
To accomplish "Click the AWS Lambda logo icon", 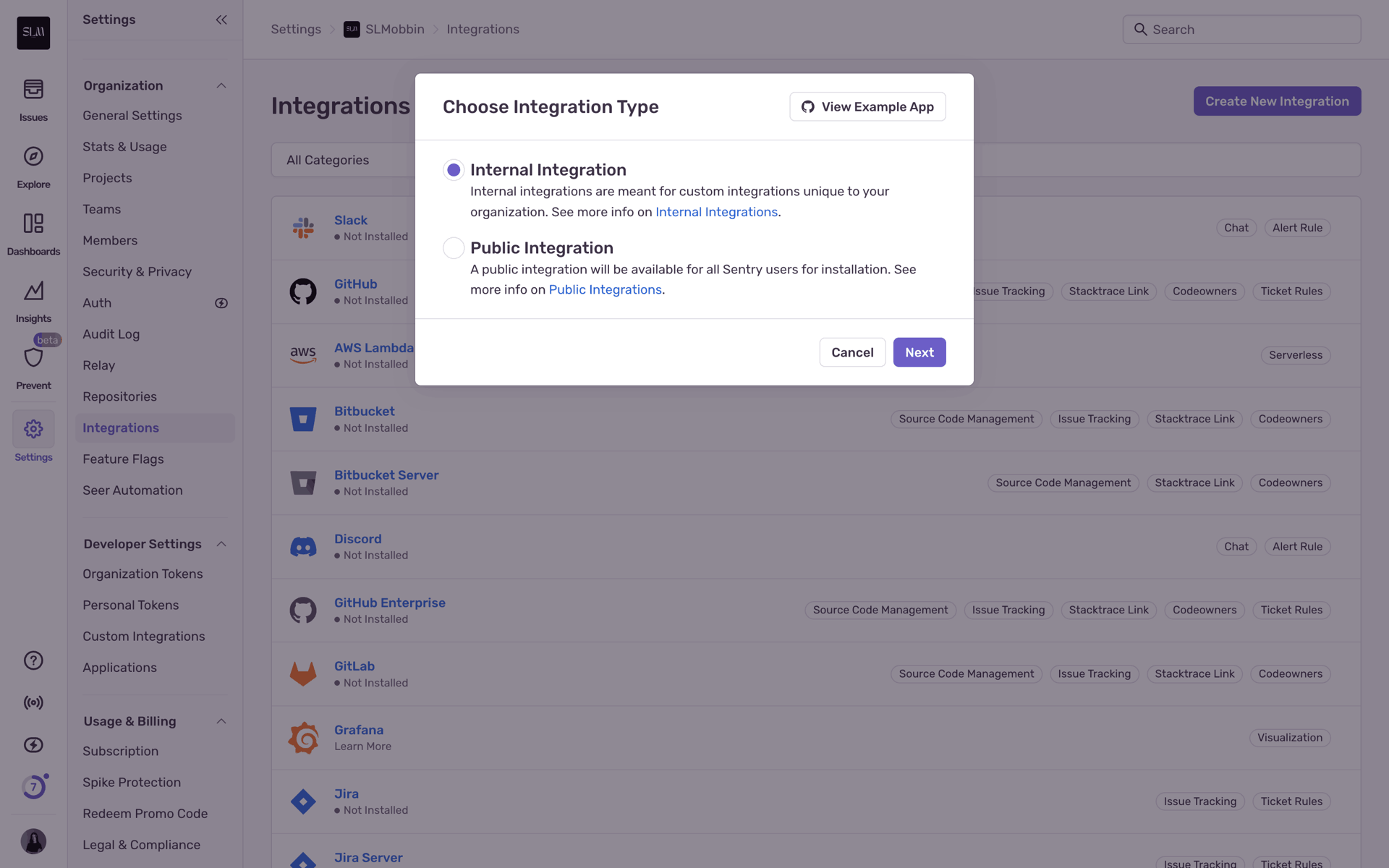I will (303, 355).
